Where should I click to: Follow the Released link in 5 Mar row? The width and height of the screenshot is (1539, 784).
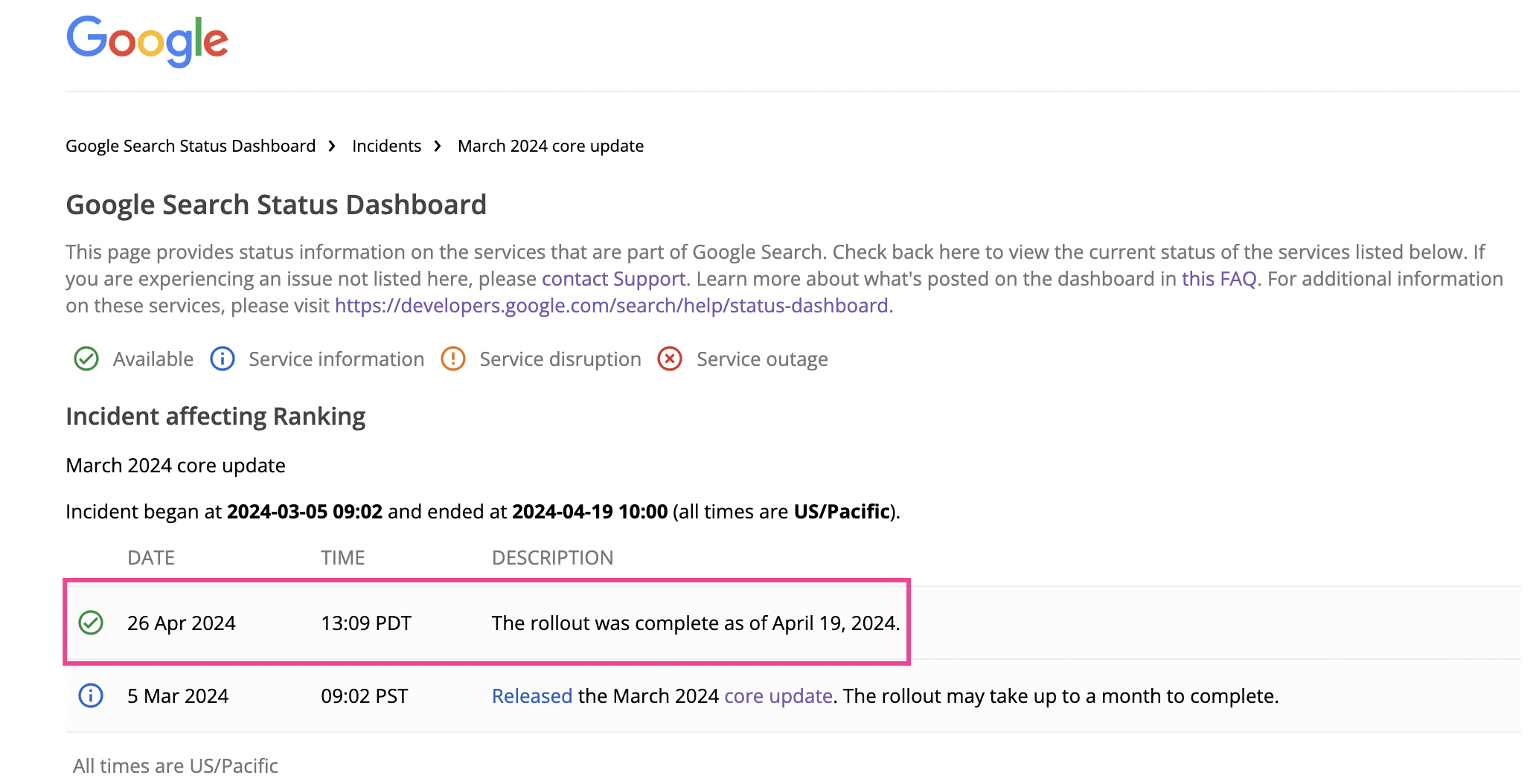click(532, 695)
